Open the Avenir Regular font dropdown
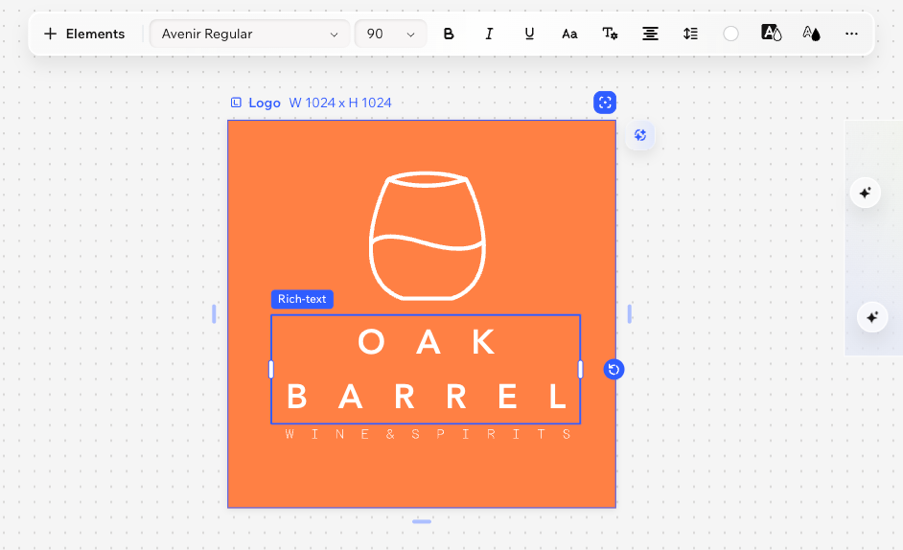903x550 pixels. coord(249,34)
